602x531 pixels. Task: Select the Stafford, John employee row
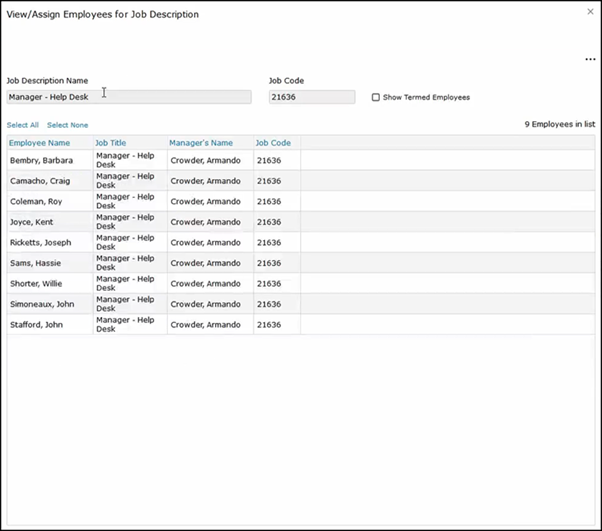click(37, 324)
